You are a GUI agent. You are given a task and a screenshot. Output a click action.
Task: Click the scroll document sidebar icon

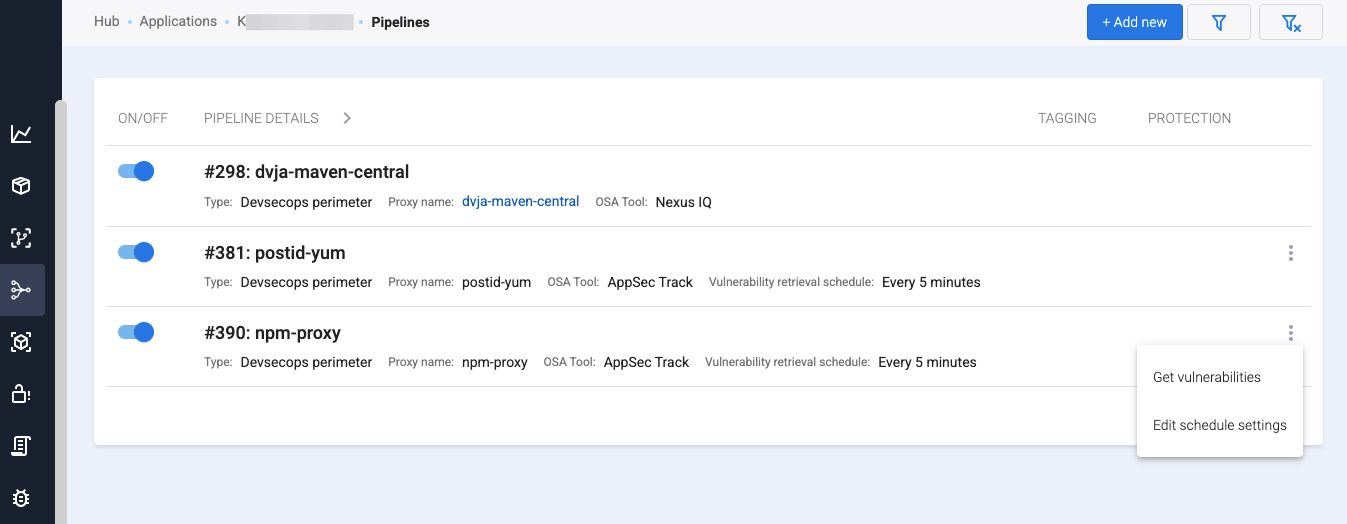[21, 446]
